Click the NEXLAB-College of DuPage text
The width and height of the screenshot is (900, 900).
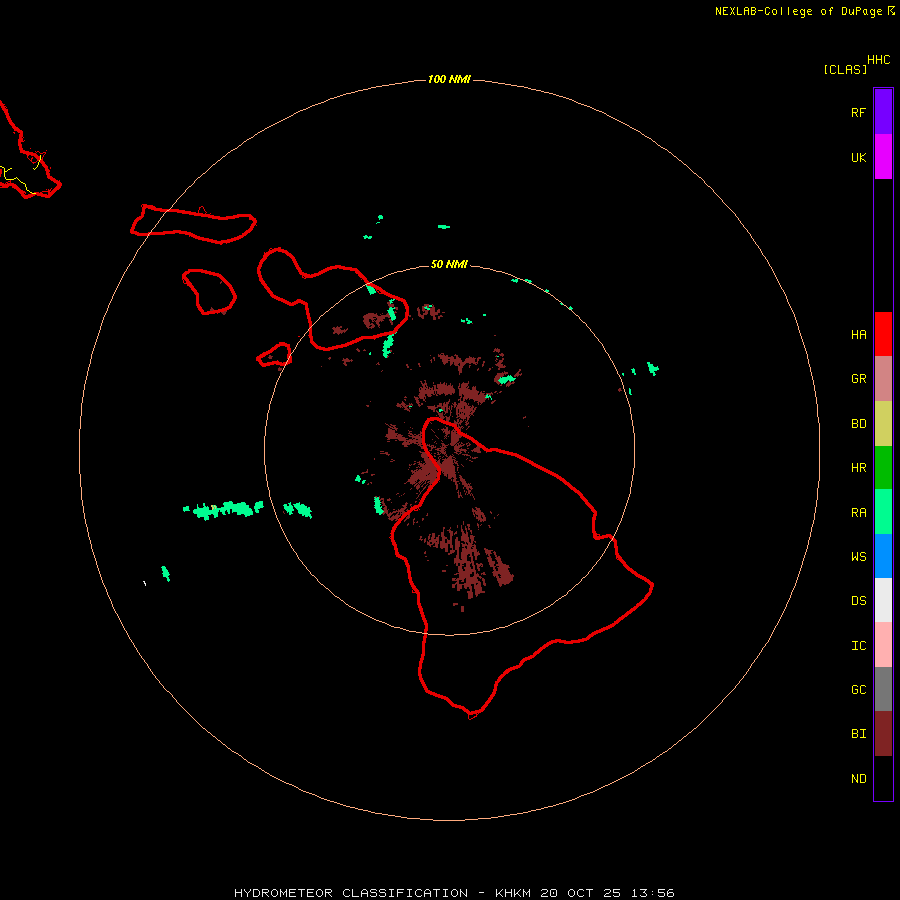798,11
